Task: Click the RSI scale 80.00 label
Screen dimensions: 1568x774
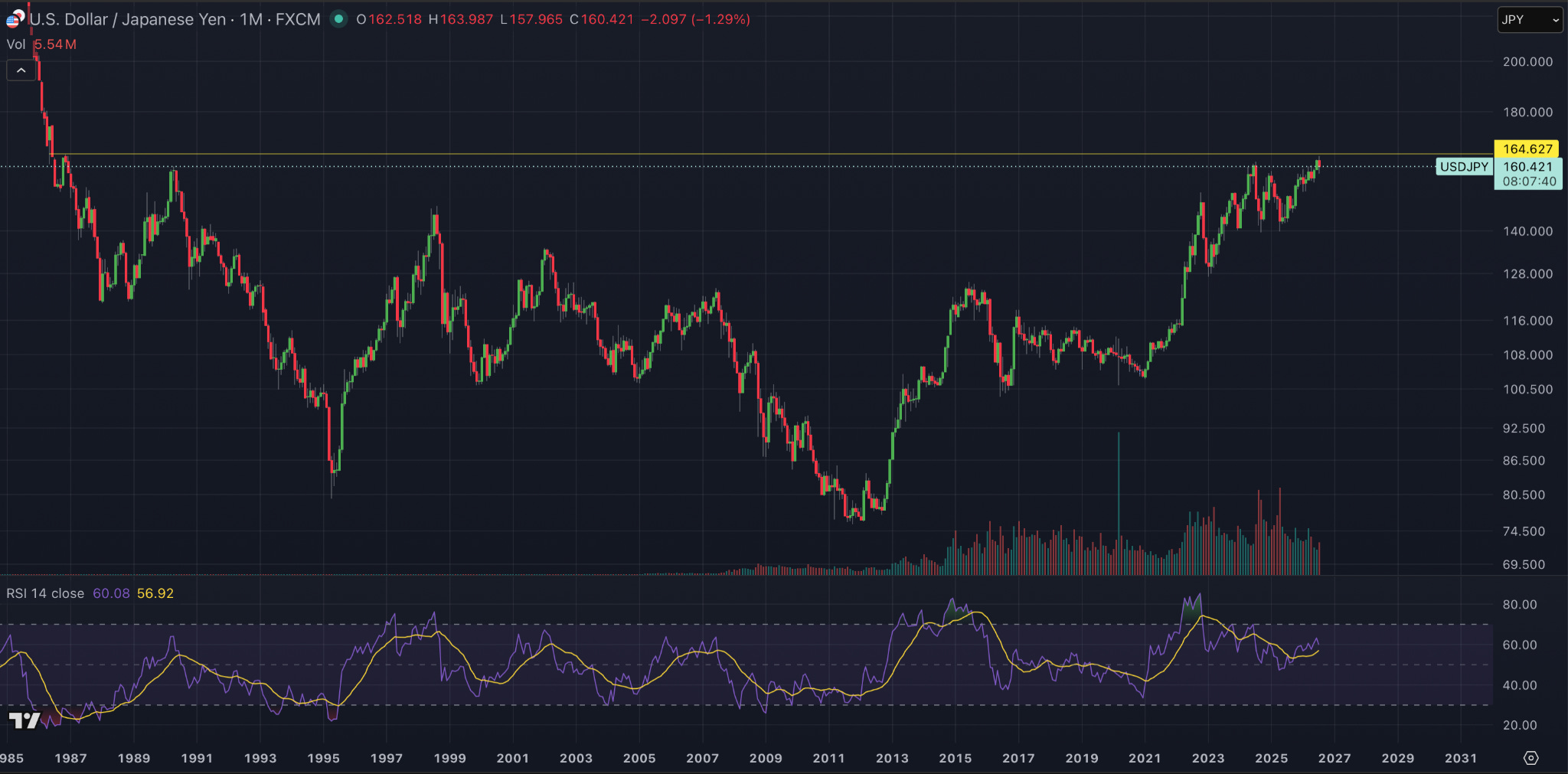Action: pos(1520,605)
